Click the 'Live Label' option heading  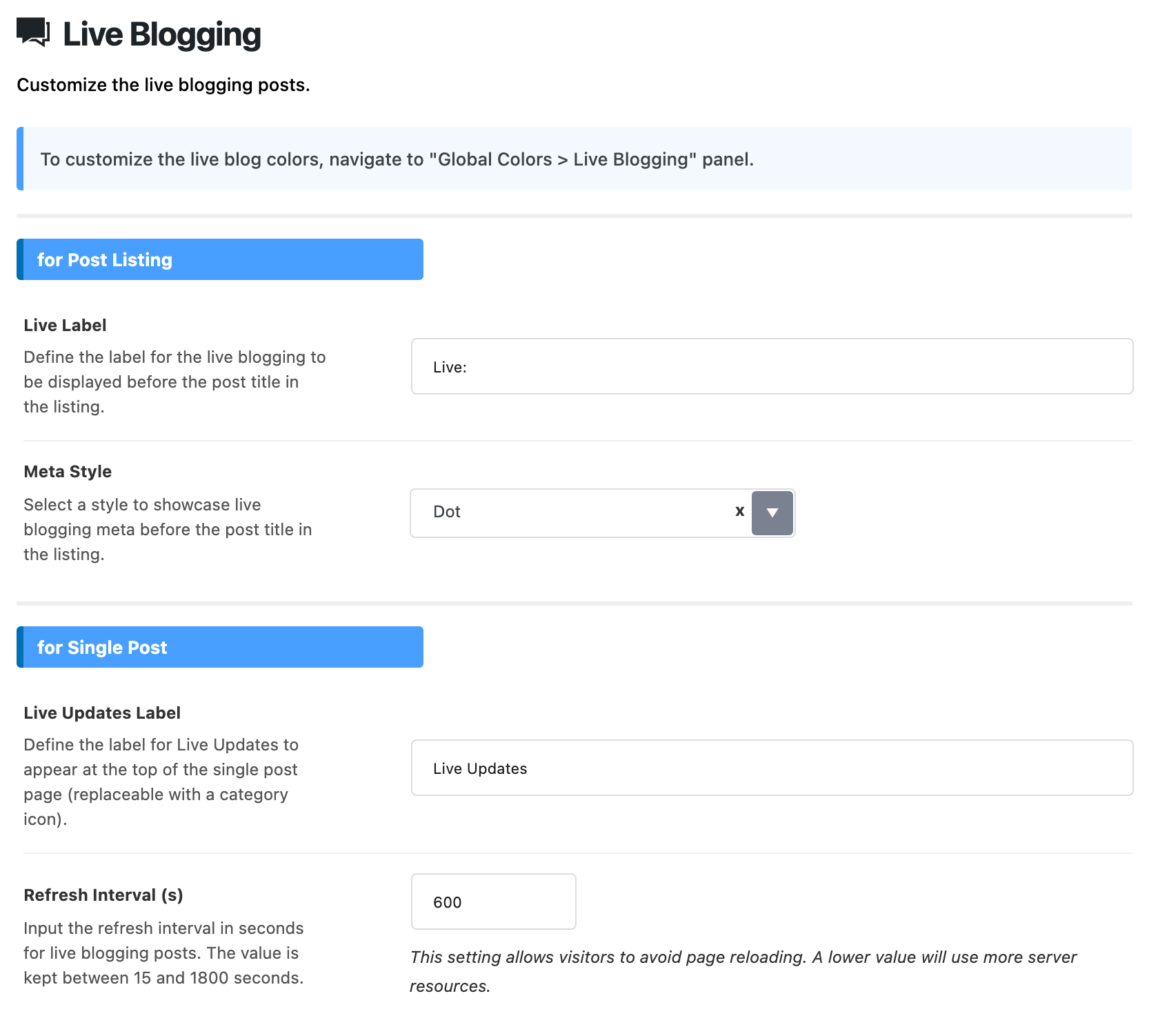[x=65, y=325]
